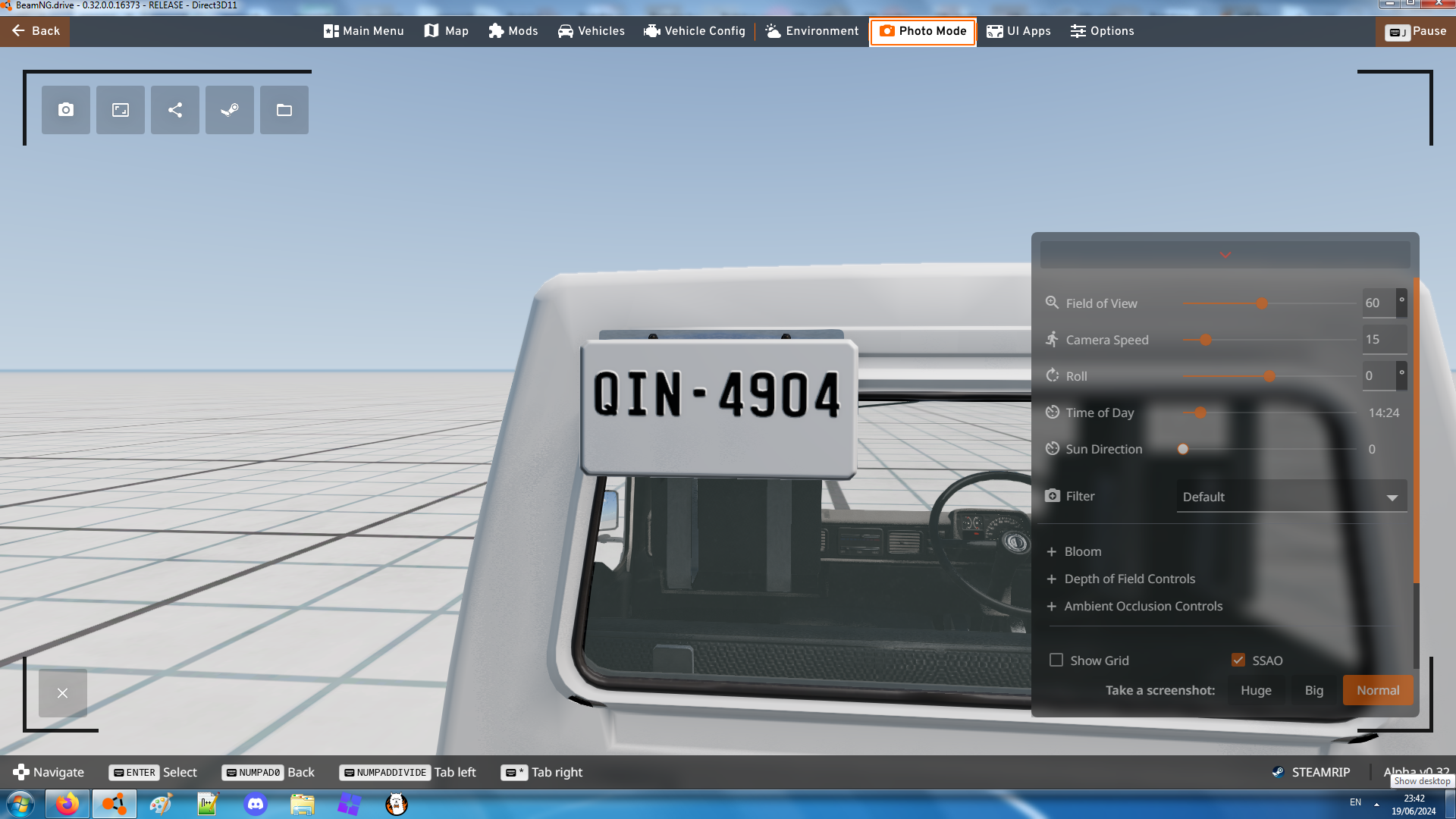
Task: Click the X button in bottom-left corner
Action: click(x=63, y=693)
